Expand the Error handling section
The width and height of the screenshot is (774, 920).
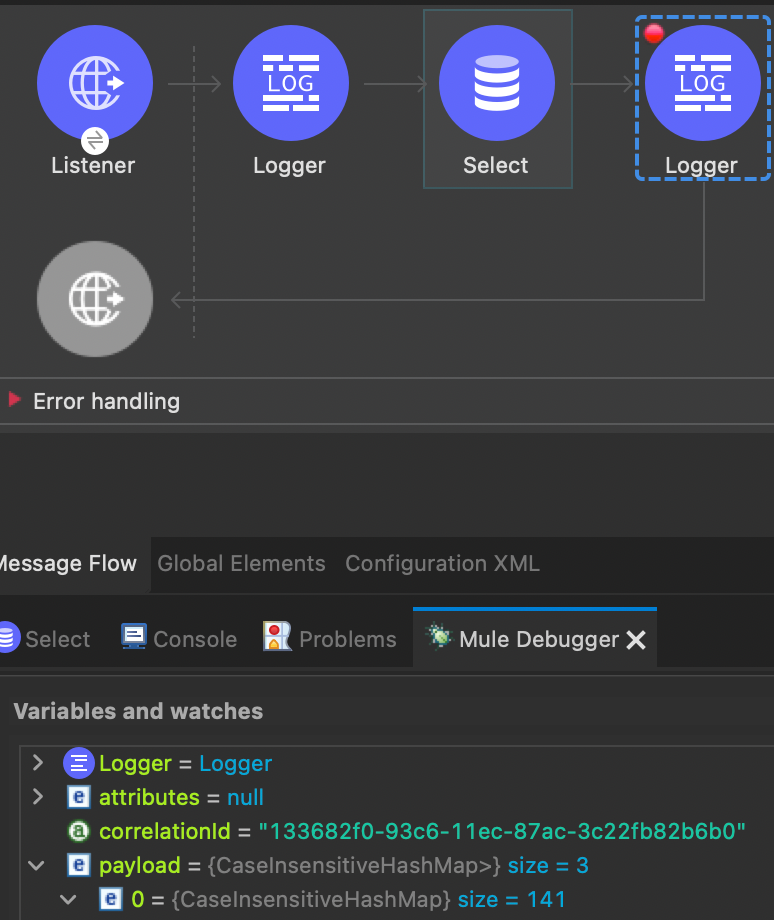[13, 401]
